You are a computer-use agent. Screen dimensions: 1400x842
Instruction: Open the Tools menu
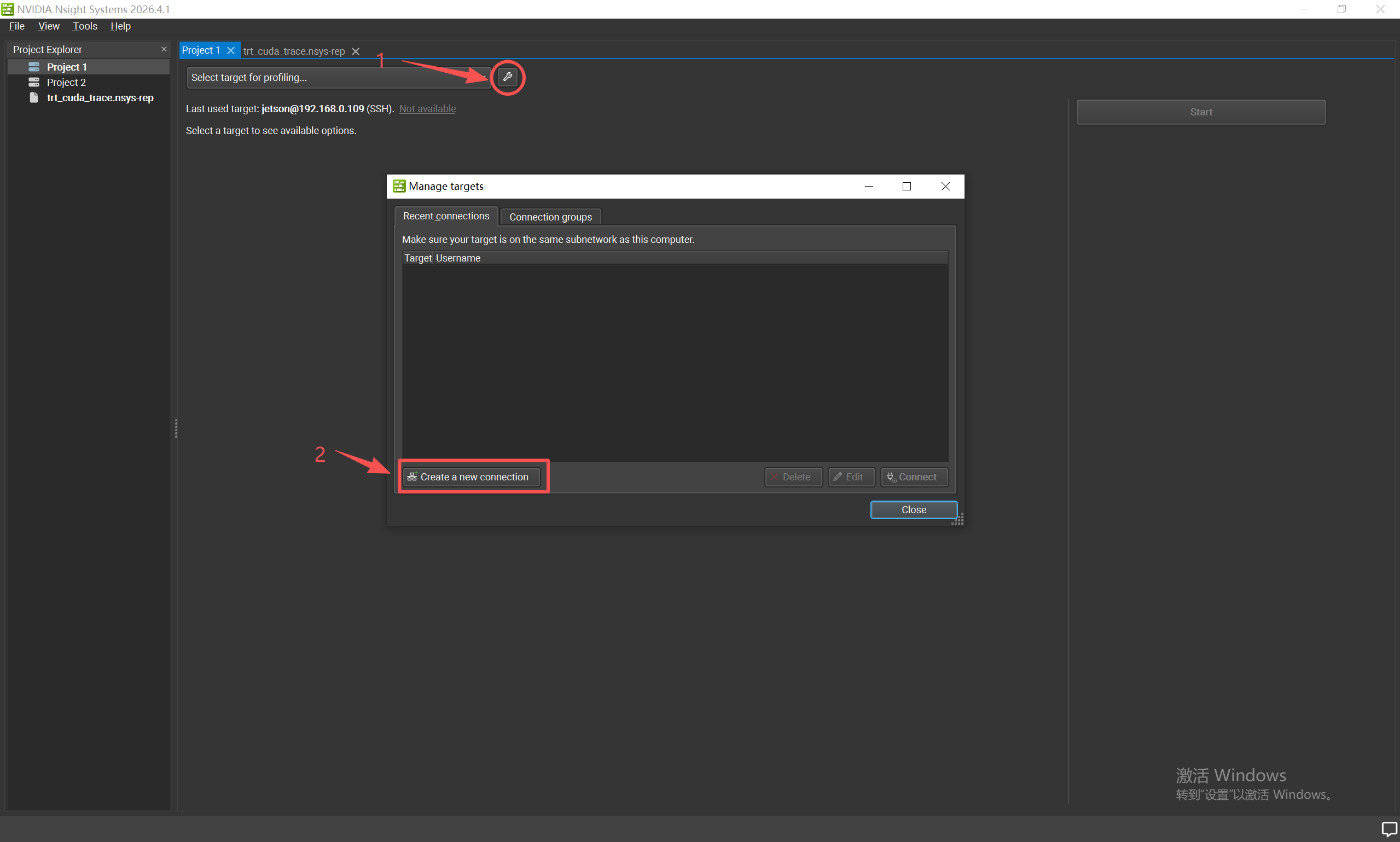[x=85, y=26]
